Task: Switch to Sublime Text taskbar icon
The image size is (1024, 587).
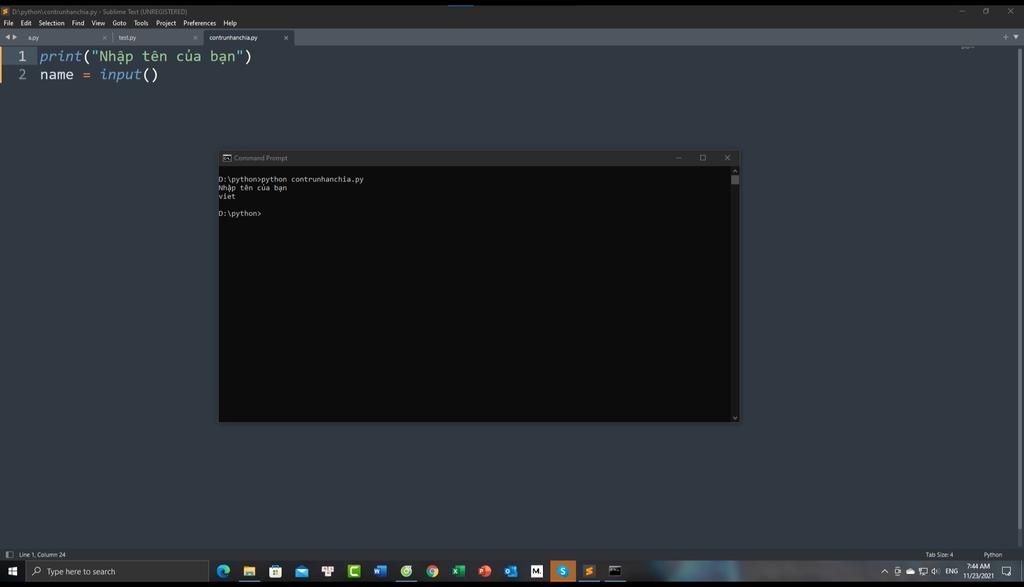Action: 589,571
